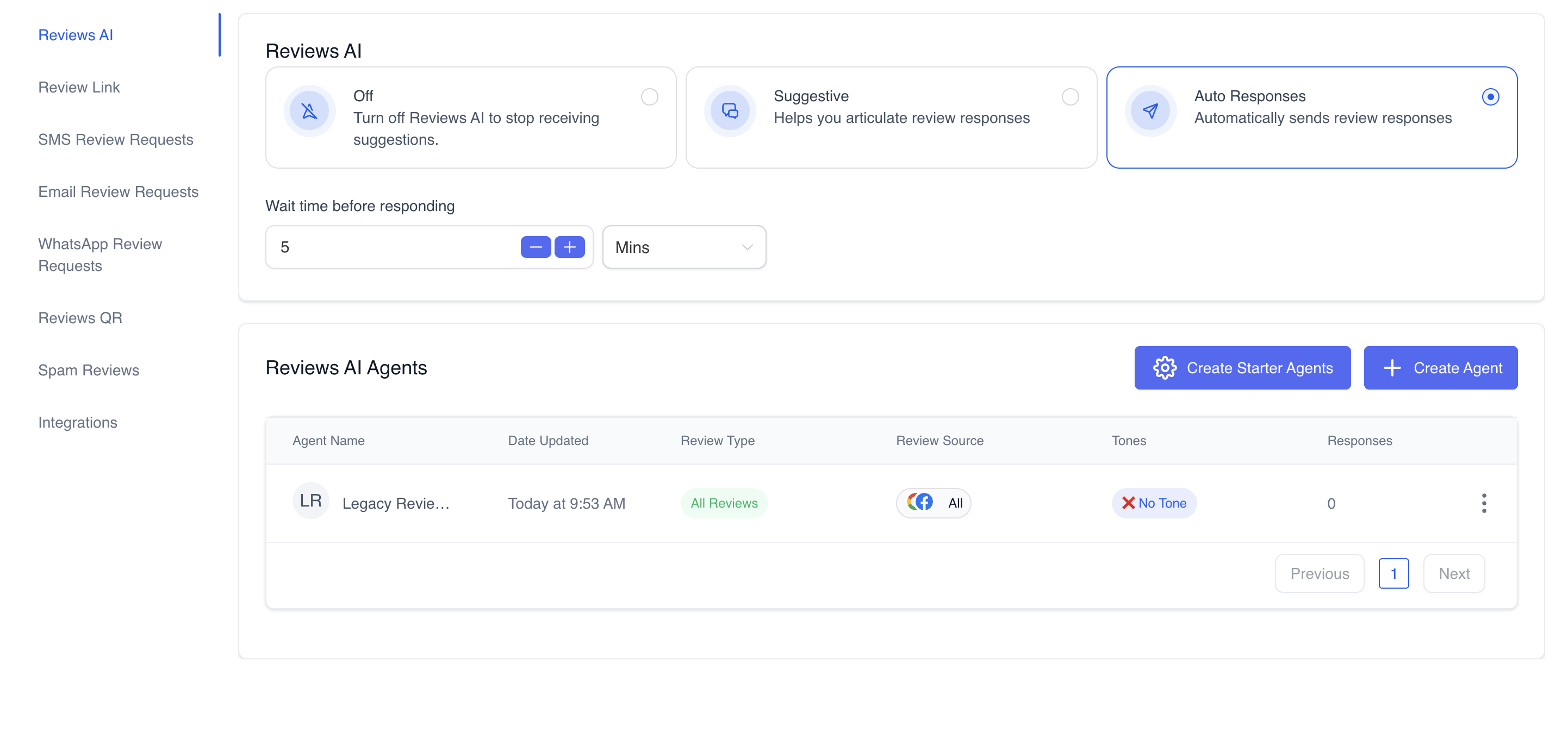Click the Next pagination button
Screen dimensions: 1568x741
pyautogui.click(x=1454, y=573)
